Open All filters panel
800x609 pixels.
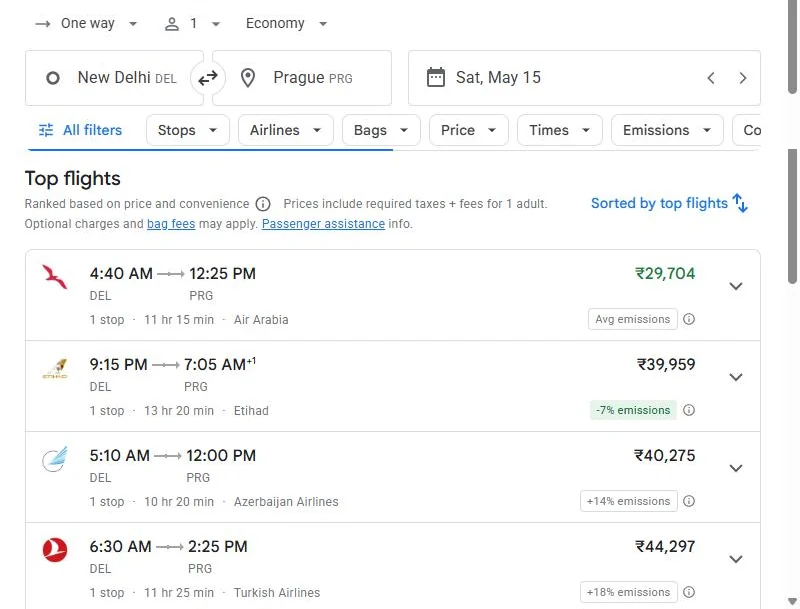[x=81, y=130]
